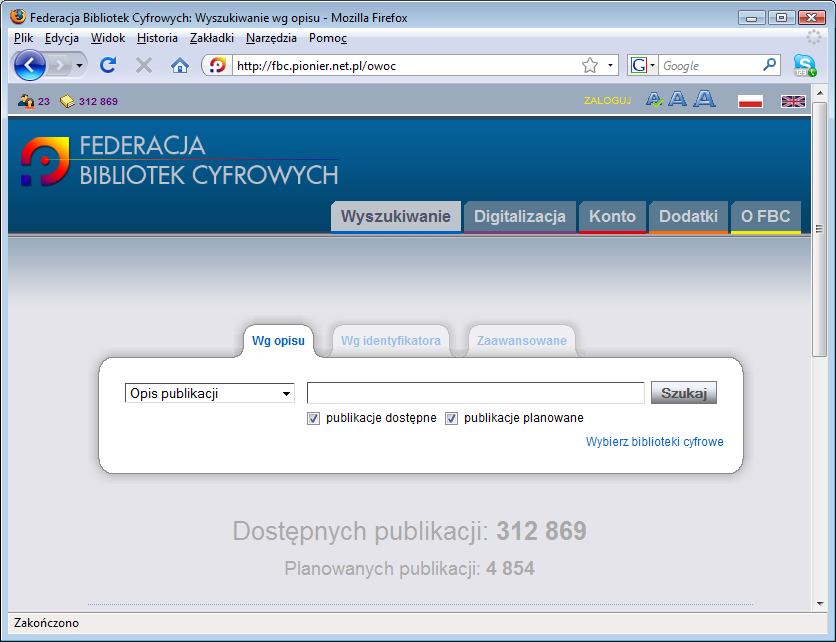Switch language with the Polish flag
The image size is (836, 642).
click(750, 101)
